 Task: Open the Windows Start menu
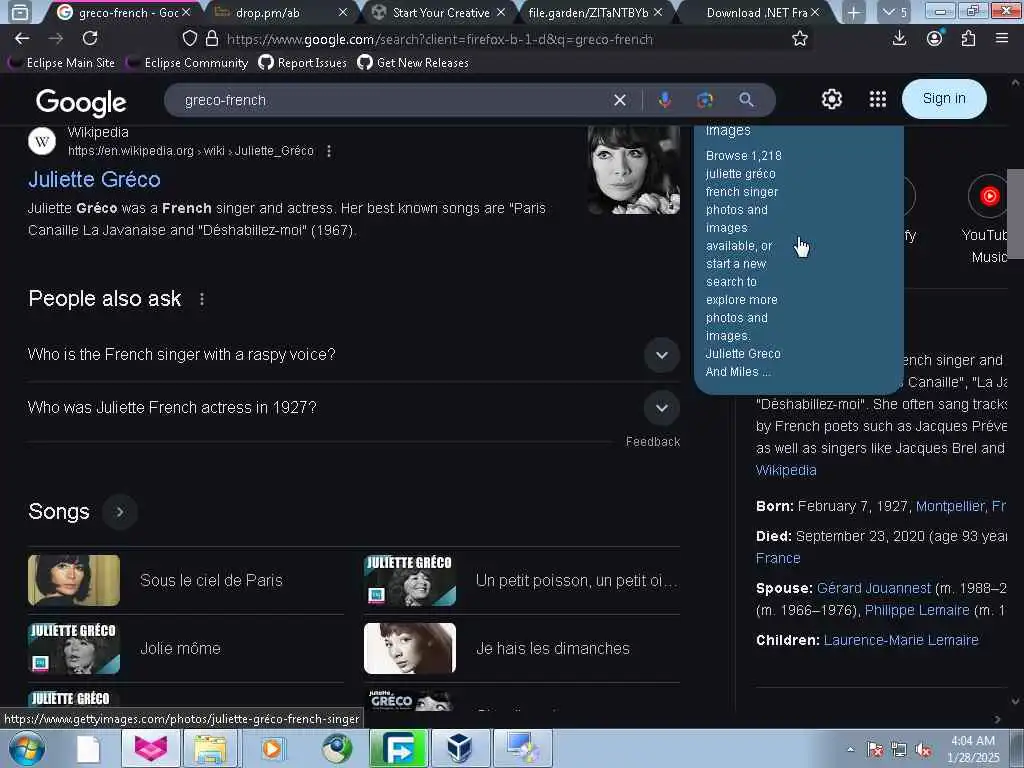[x=27, y=749]
